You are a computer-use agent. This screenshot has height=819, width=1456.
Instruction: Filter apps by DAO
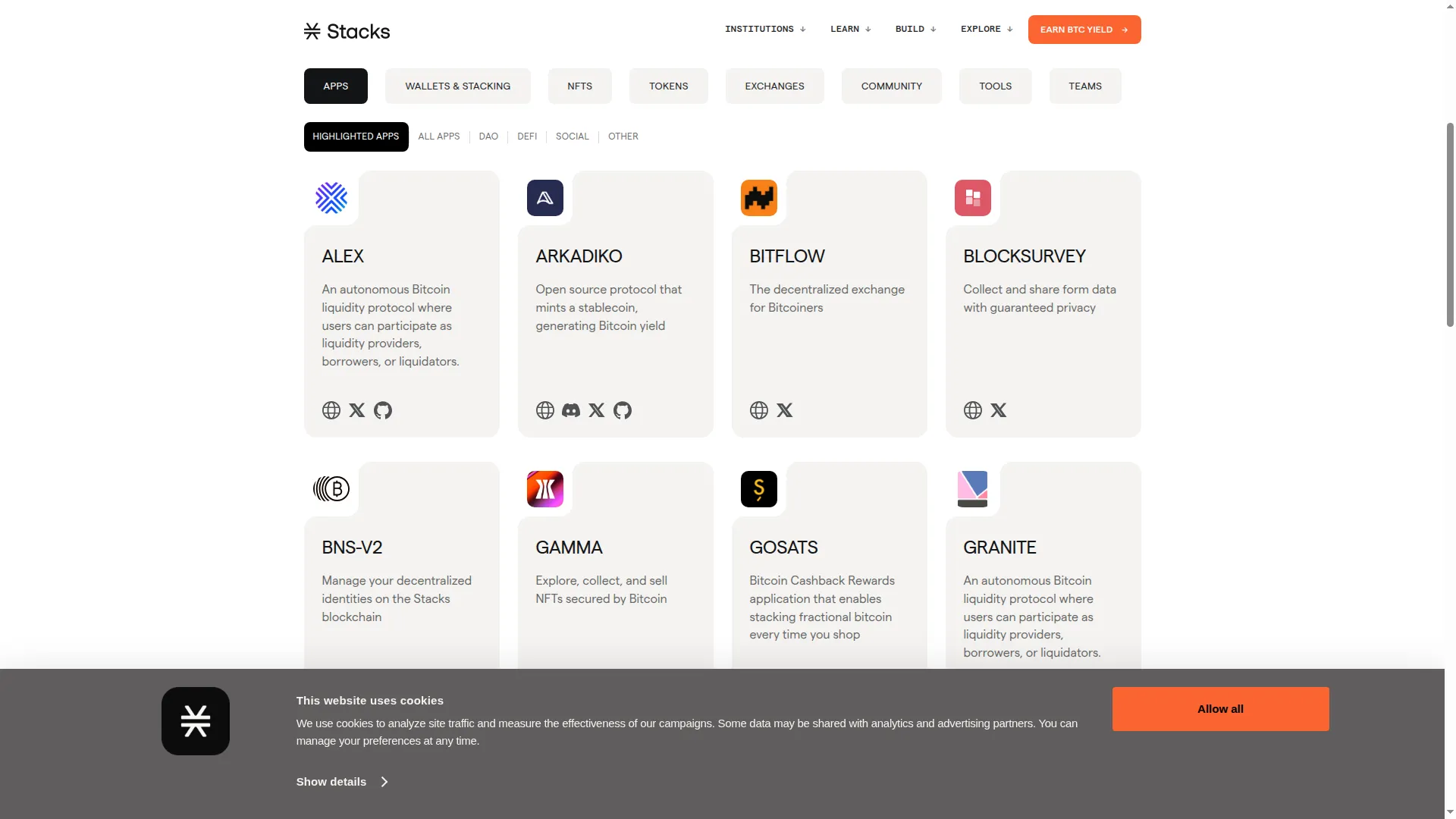click(488, 136)
